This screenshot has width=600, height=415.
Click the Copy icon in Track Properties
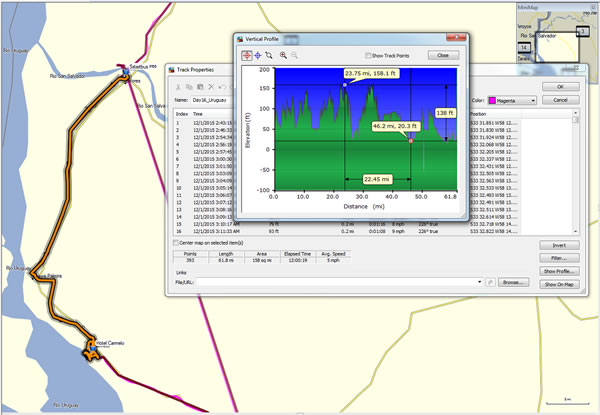pos(189,87)
